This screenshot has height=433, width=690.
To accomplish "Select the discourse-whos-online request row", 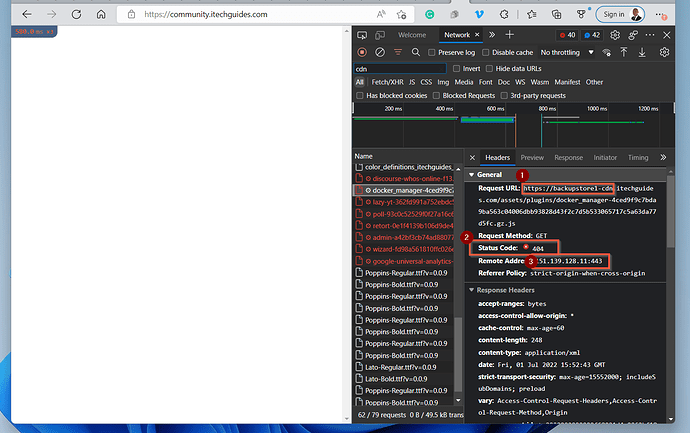I will click(404, 179).
